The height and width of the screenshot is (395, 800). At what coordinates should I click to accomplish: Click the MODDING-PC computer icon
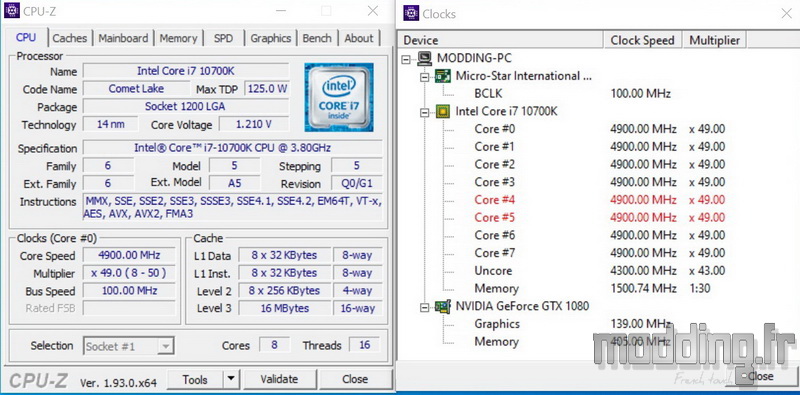click(424, 59)
